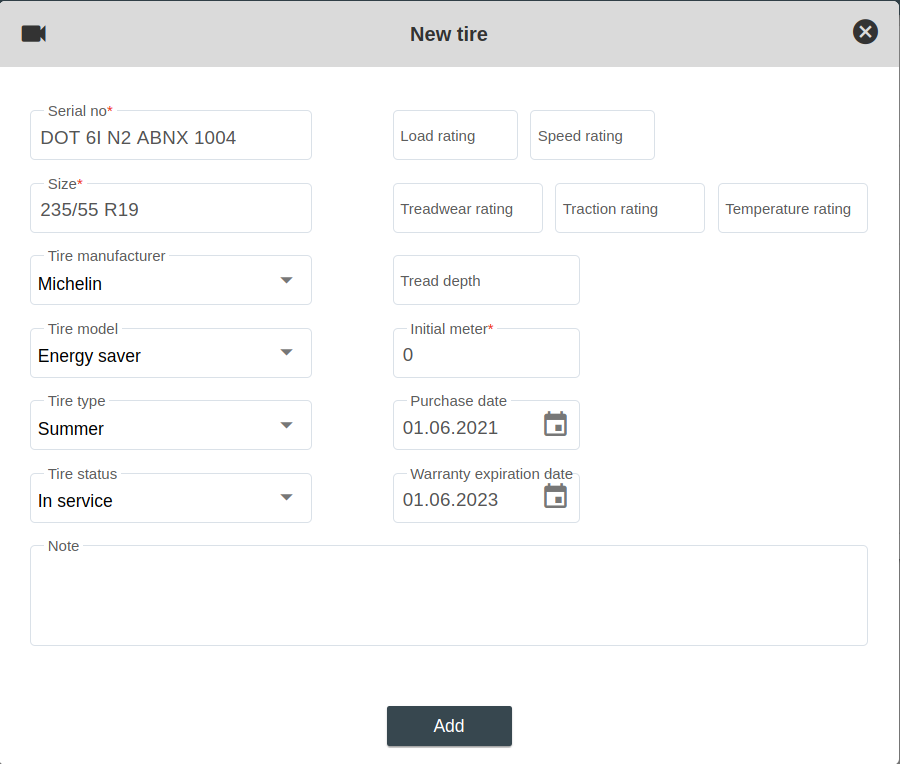Image resolution: width=900 pixels, height=764 pixels.
Task: Click the Treadwear rating field
Action: coord(467,209)
